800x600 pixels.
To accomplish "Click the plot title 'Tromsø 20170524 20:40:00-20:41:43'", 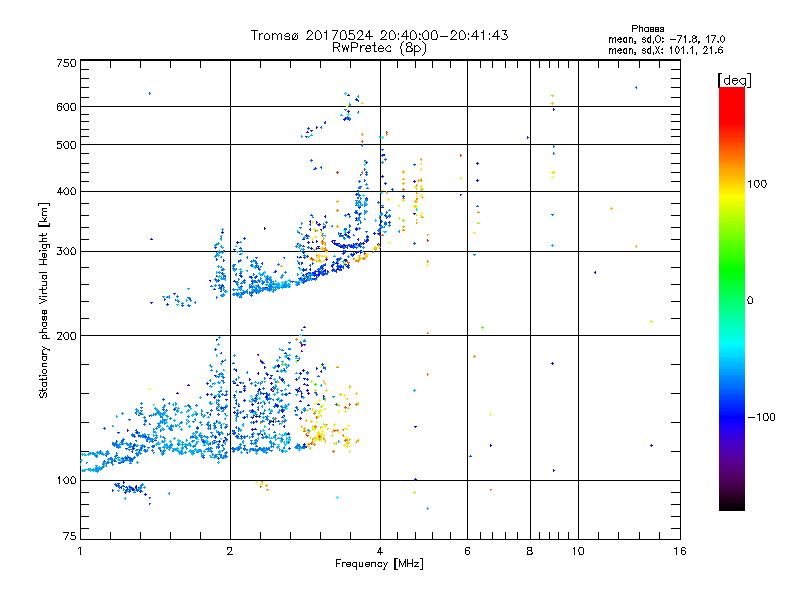I will [x=379, y=35].
